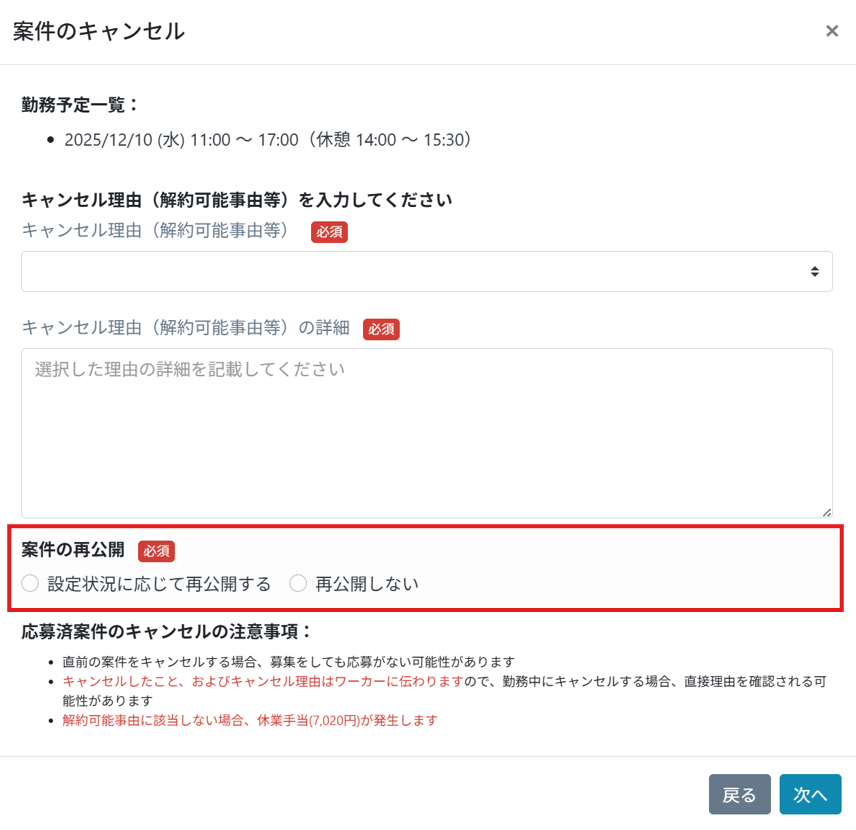
Task: Select the 設定状況に応じて再公開する radio button
Action: tap(30, 583)
